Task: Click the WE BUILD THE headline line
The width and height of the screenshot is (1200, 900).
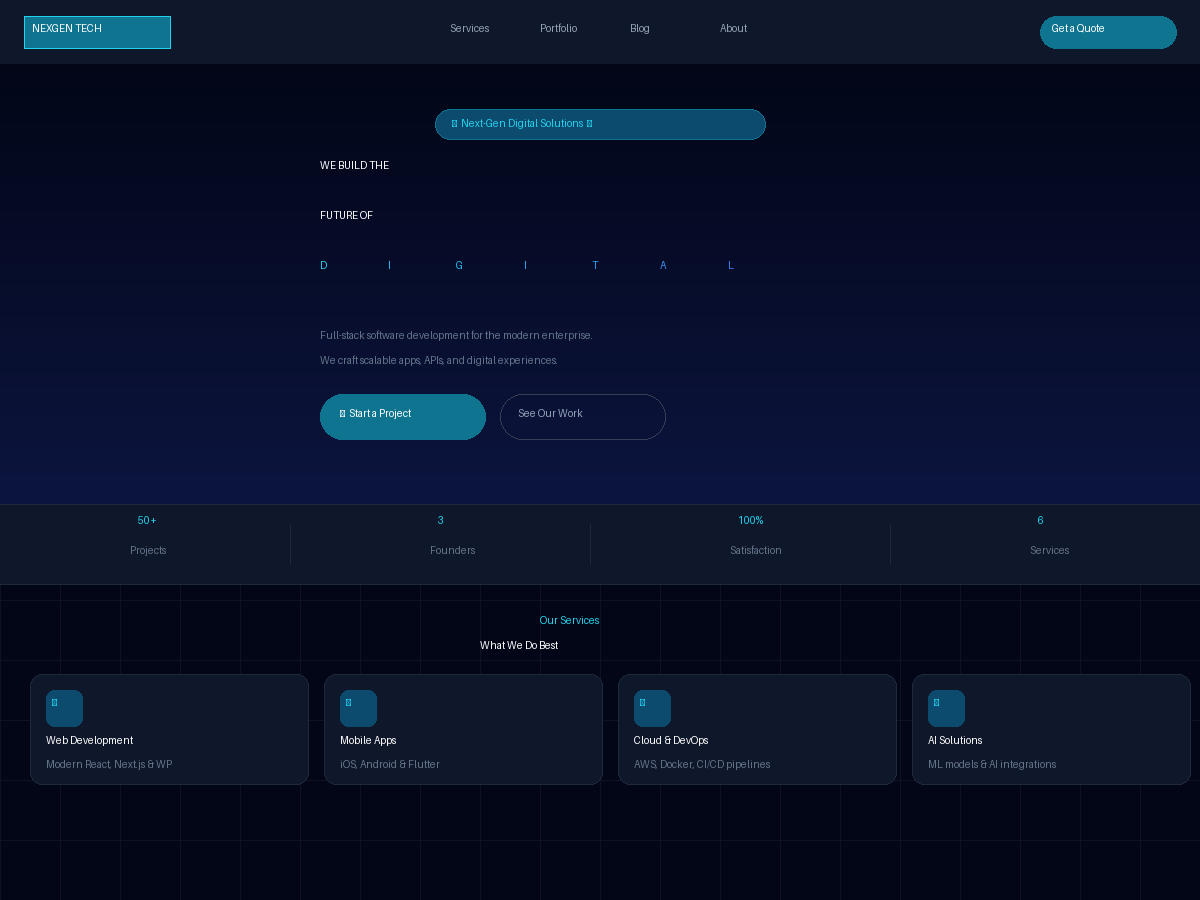Action: (x=355, y=166)
